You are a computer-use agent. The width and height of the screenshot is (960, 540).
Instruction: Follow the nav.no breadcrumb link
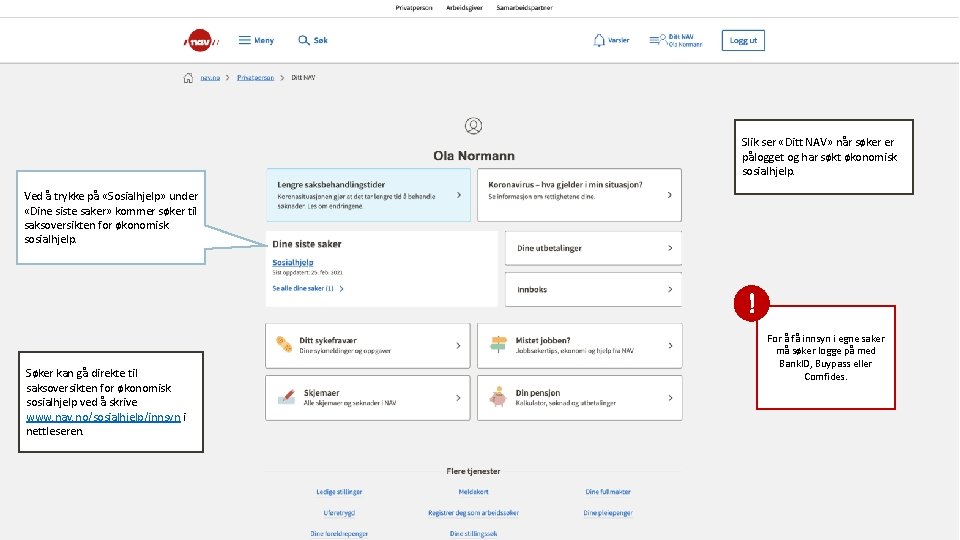[x=210, y=78]
